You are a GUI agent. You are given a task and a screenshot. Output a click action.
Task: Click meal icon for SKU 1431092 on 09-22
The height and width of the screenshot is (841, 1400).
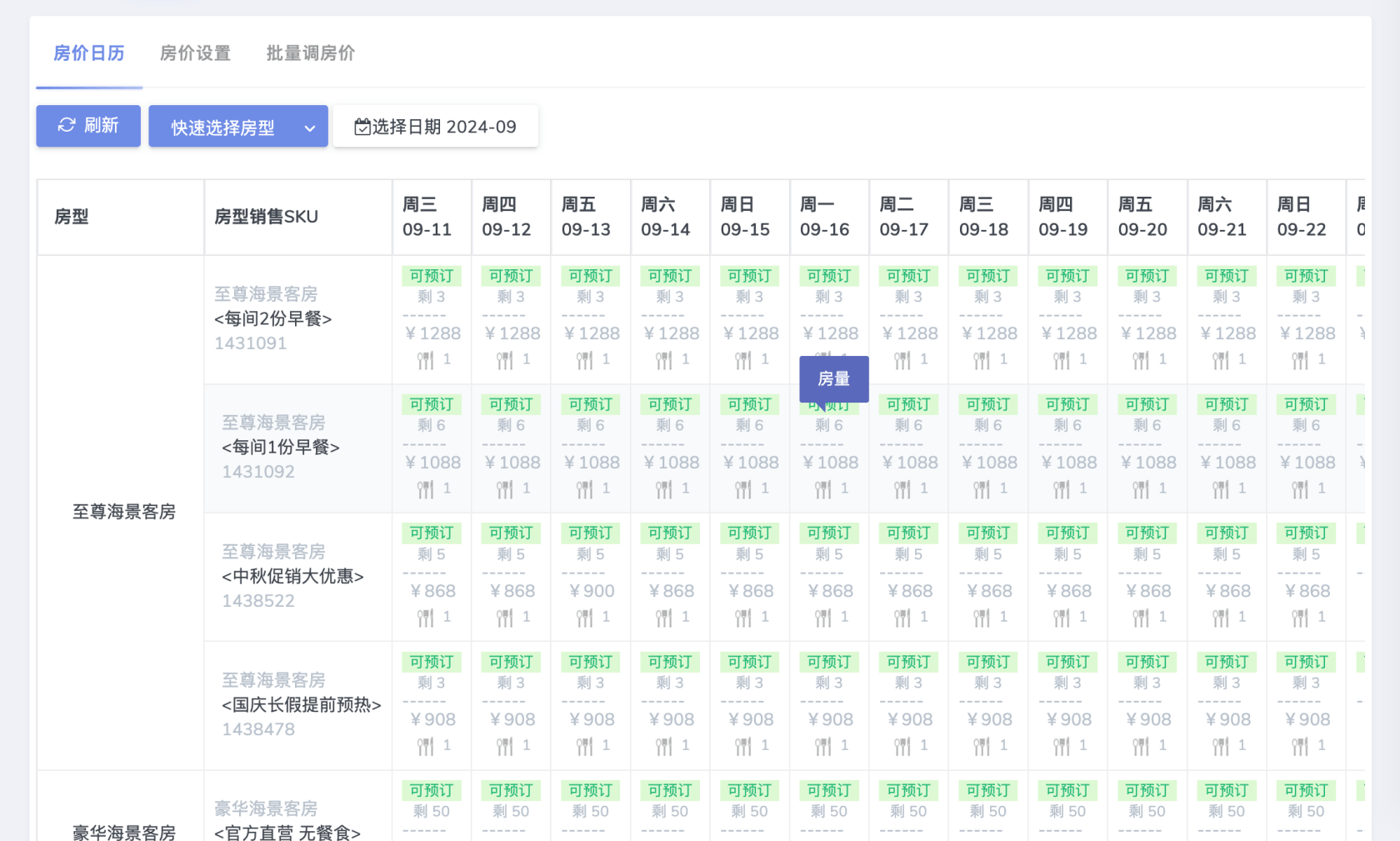coord(1301,489)
